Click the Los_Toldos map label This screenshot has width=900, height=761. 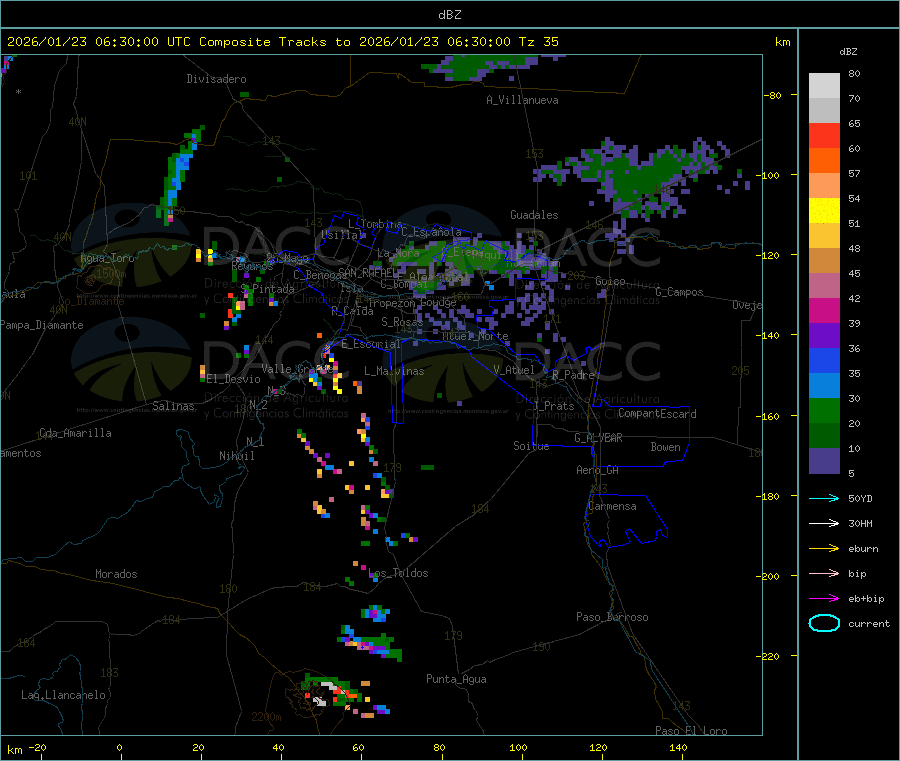point(398,573)
